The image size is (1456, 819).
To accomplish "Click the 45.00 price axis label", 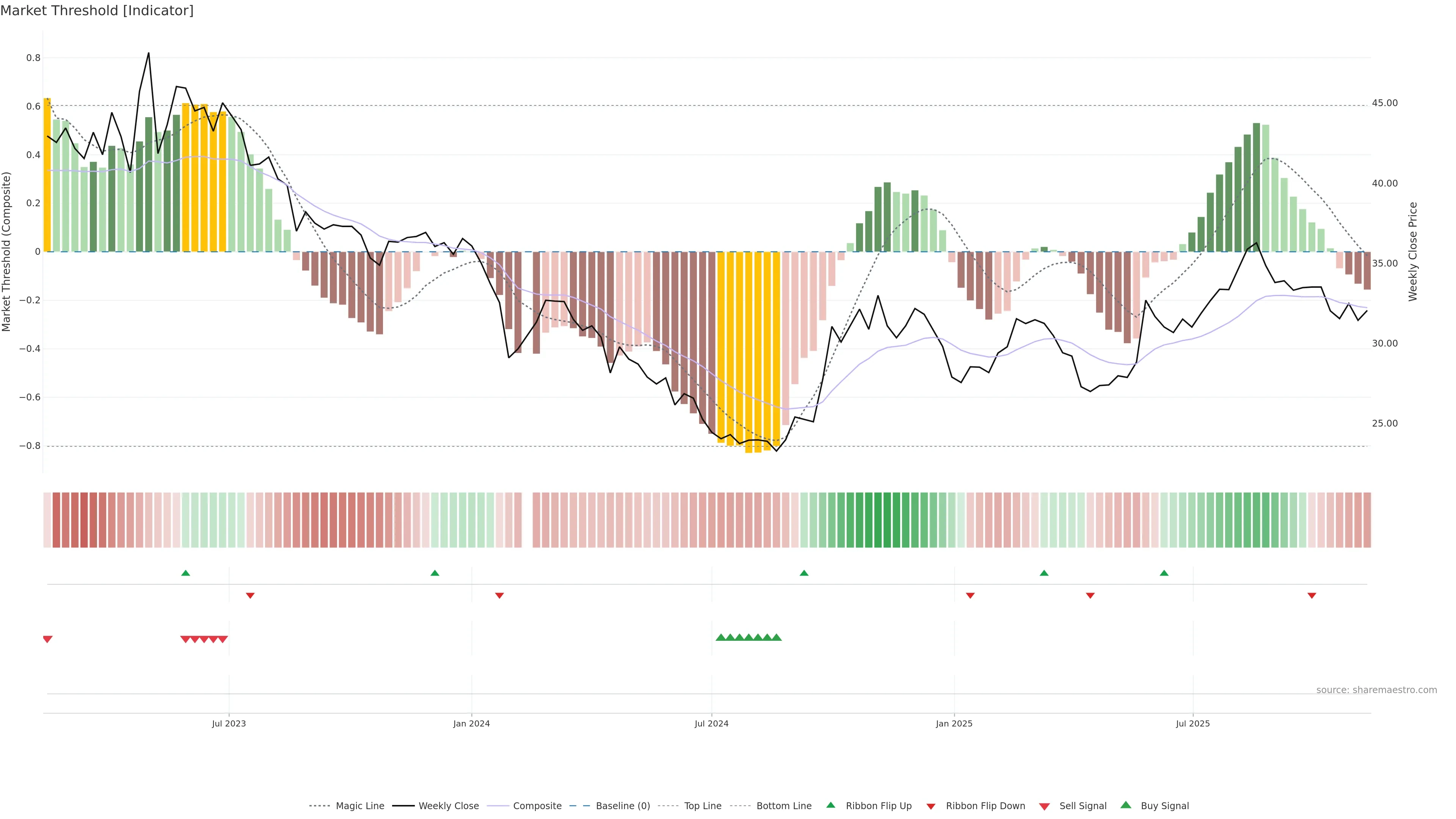I will coord(1384,103).
